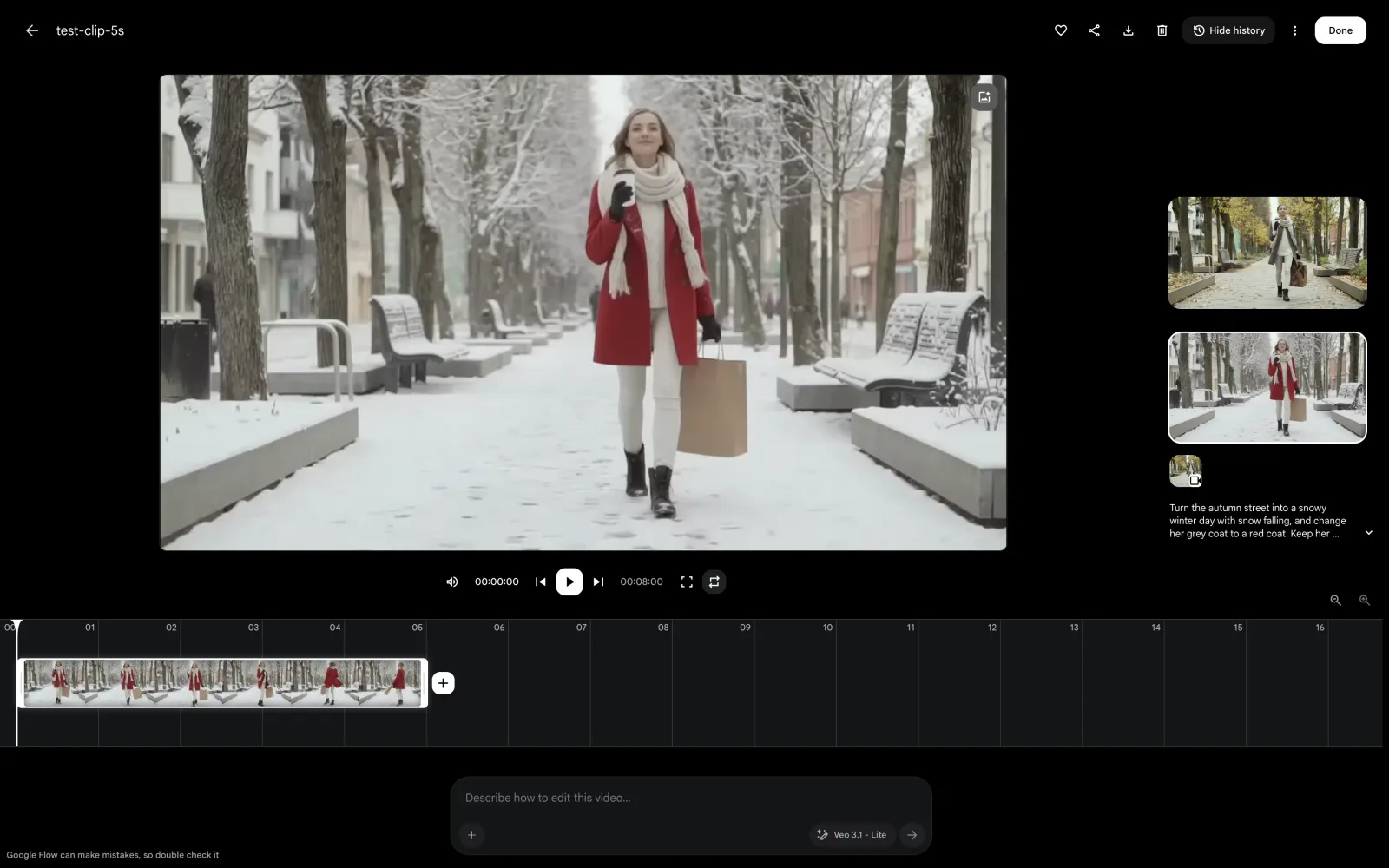1389x868 pixels.
Task: Go back using the back arrow
Action: (x=32, y=30)
